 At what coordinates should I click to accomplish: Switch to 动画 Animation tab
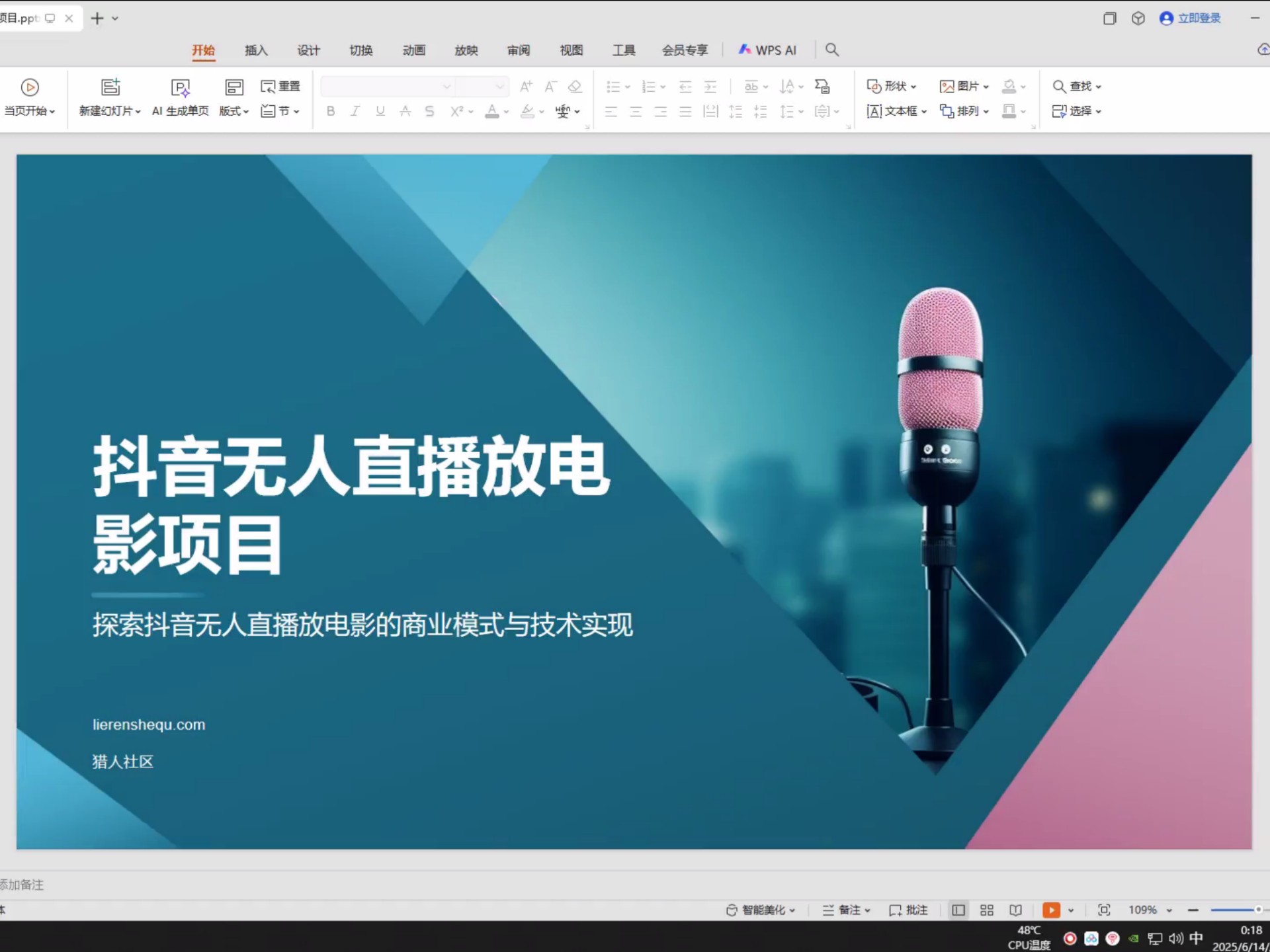click(414, 50)
